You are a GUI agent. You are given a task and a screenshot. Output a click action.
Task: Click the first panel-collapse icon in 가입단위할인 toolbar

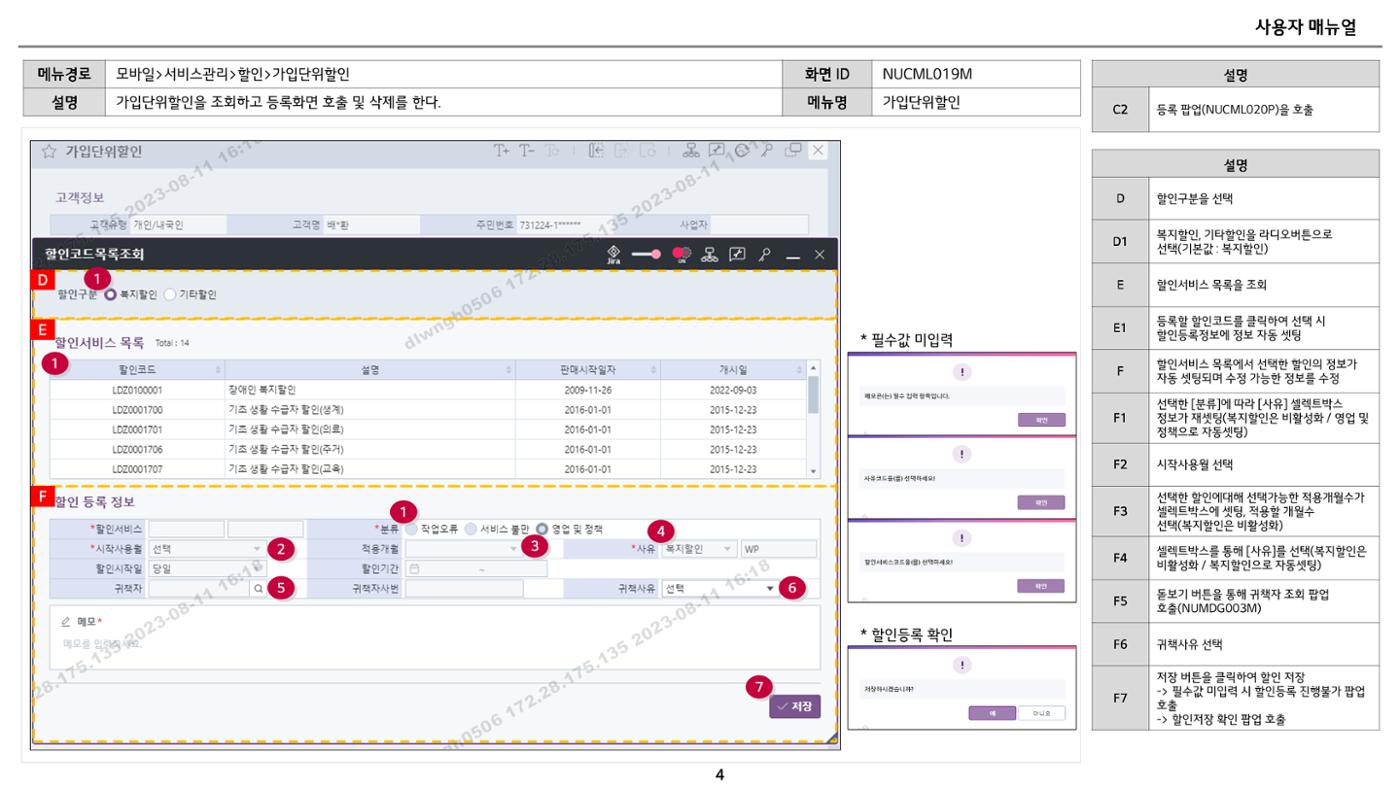click(x=597, y=151)
